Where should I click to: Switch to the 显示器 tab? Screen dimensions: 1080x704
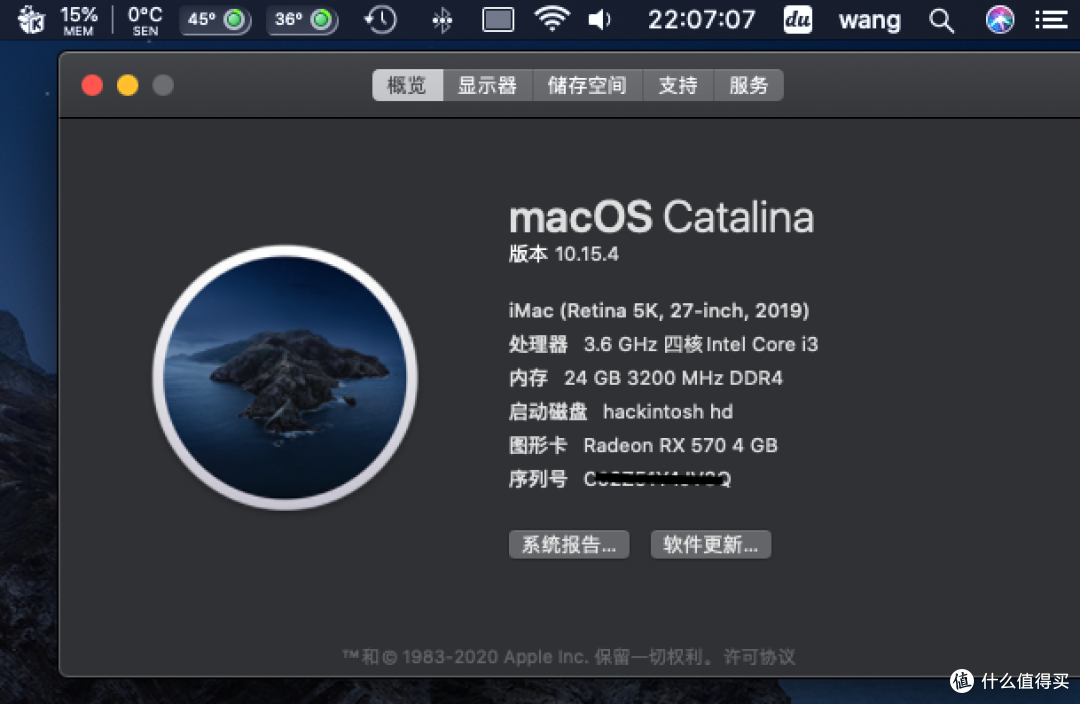point(487,85)
